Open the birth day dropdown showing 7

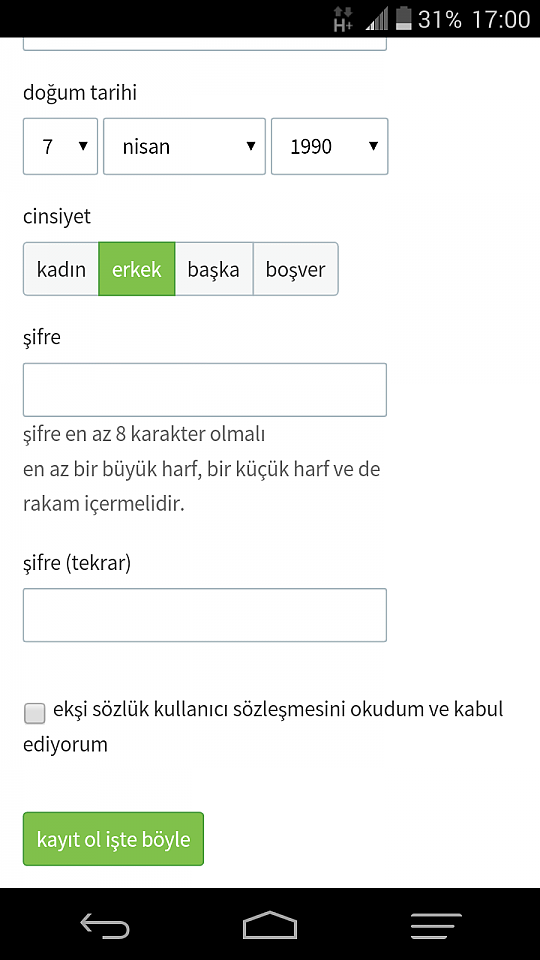(61, 146)
